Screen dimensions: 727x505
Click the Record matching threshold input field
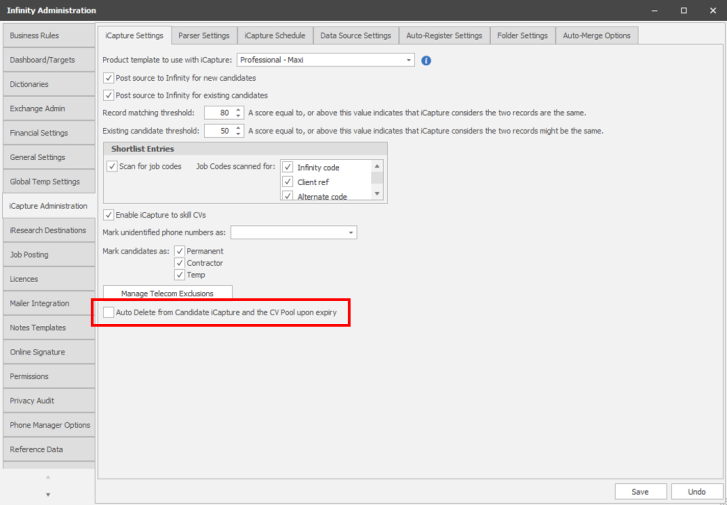coord(218,113)
